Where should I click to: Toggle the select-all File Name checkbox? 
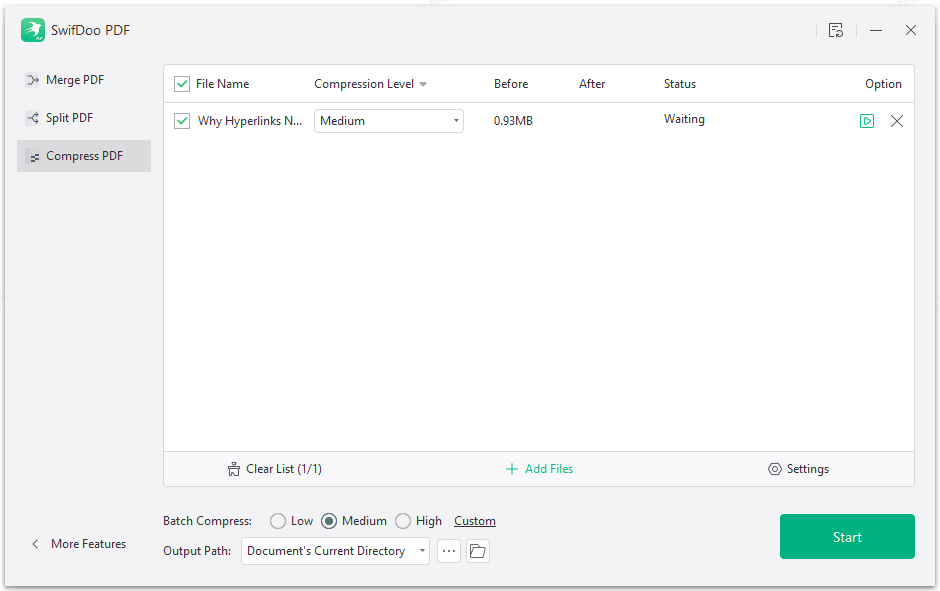pos(182,84)
